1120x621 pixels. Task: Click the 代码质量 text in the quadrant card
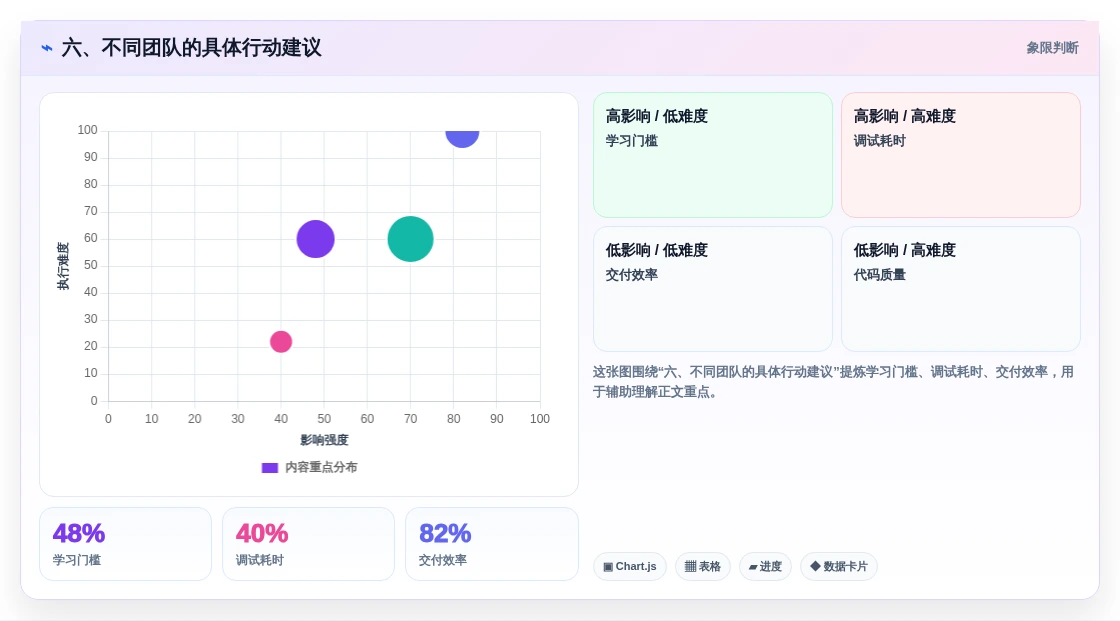879,274
